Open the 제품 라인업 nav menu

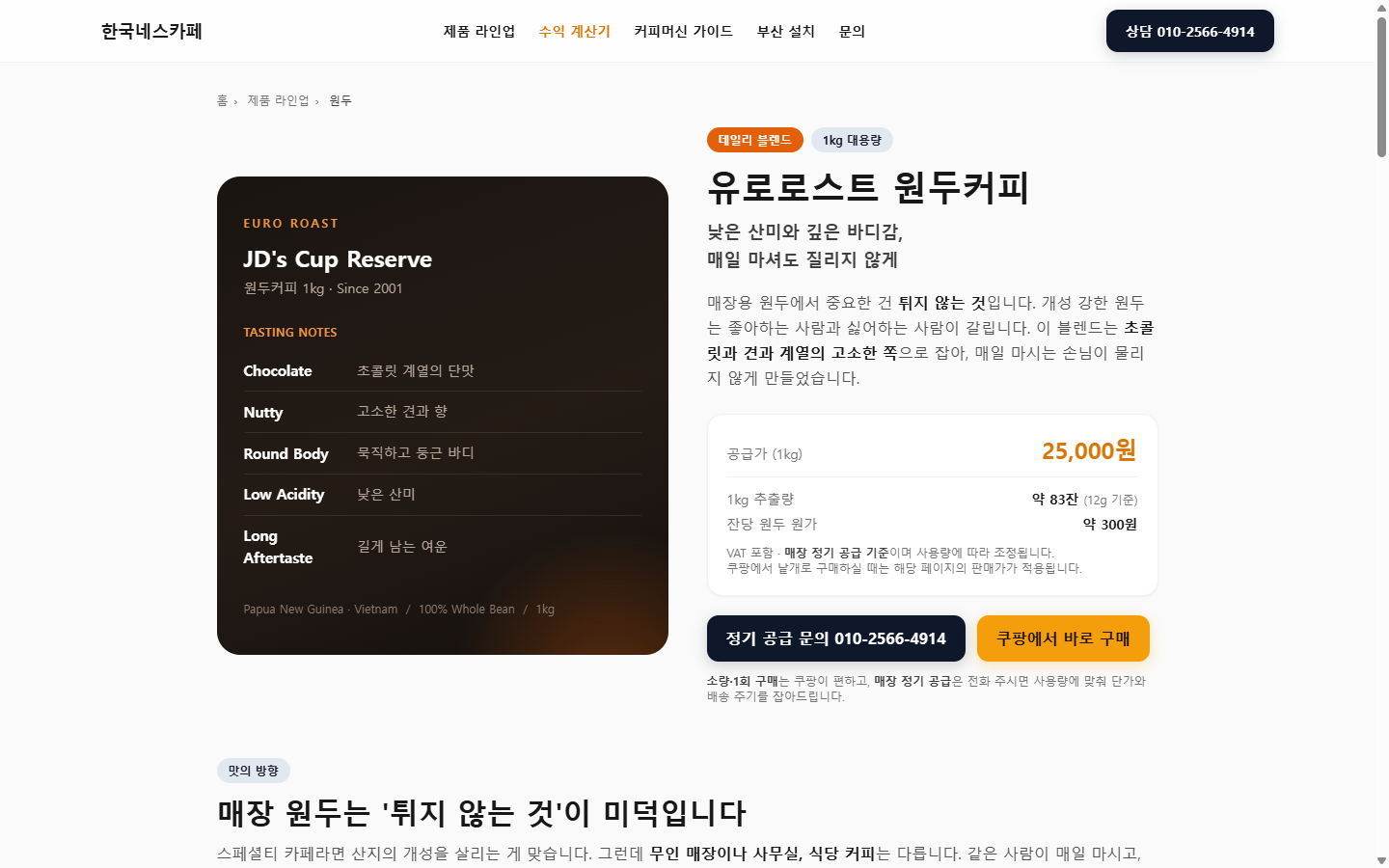[x=479, y=31]
